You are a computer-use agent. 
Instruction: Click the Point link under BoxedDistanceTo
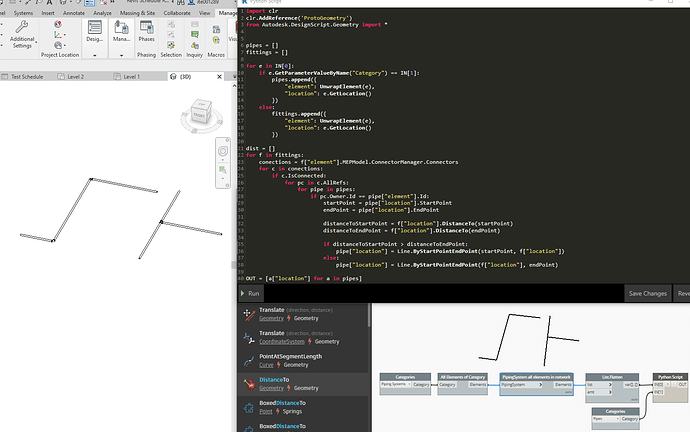[266, 411]
